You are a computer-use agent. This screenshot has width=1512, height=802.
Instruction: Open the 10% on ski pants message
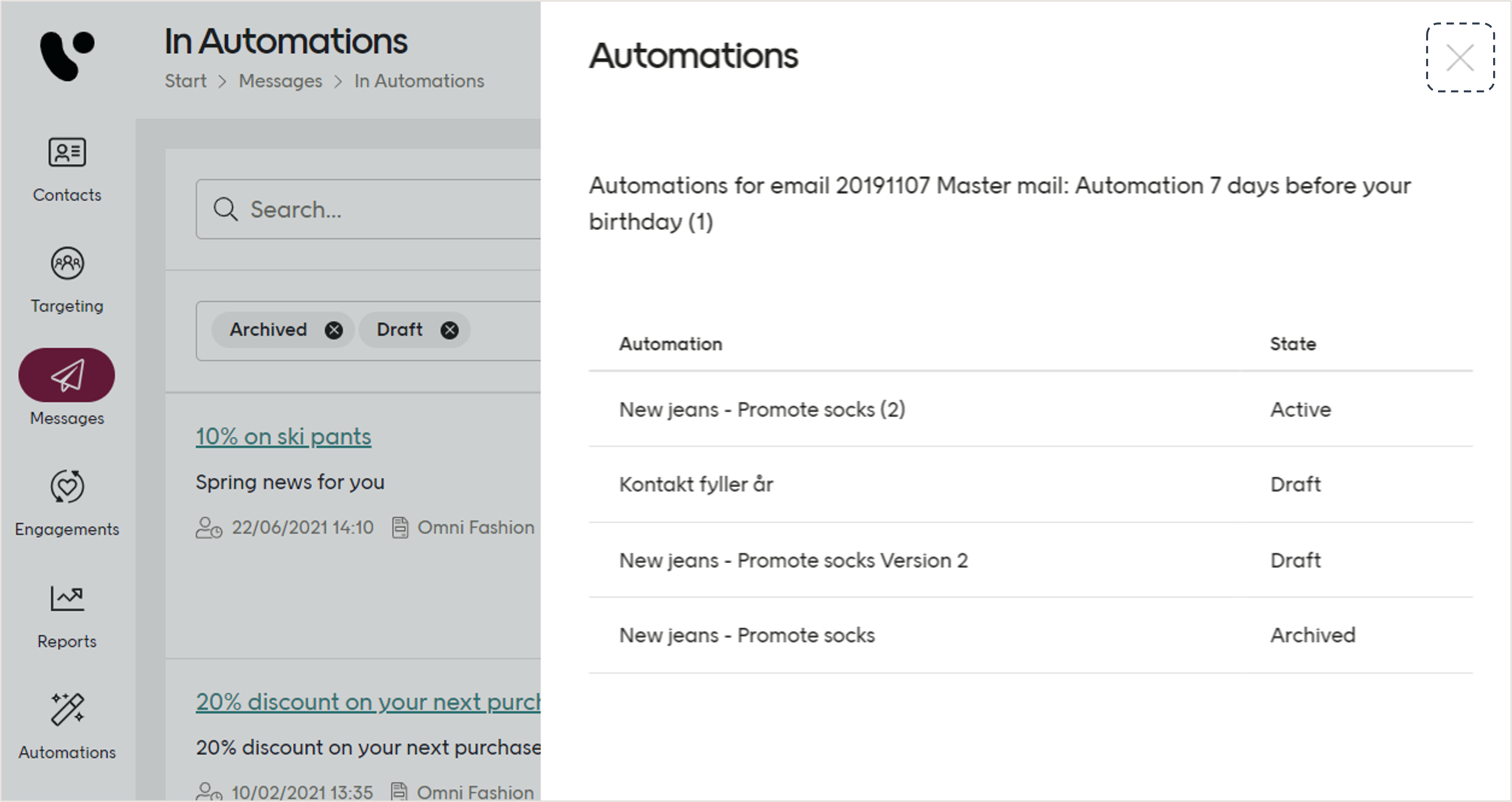click(283, 437)
